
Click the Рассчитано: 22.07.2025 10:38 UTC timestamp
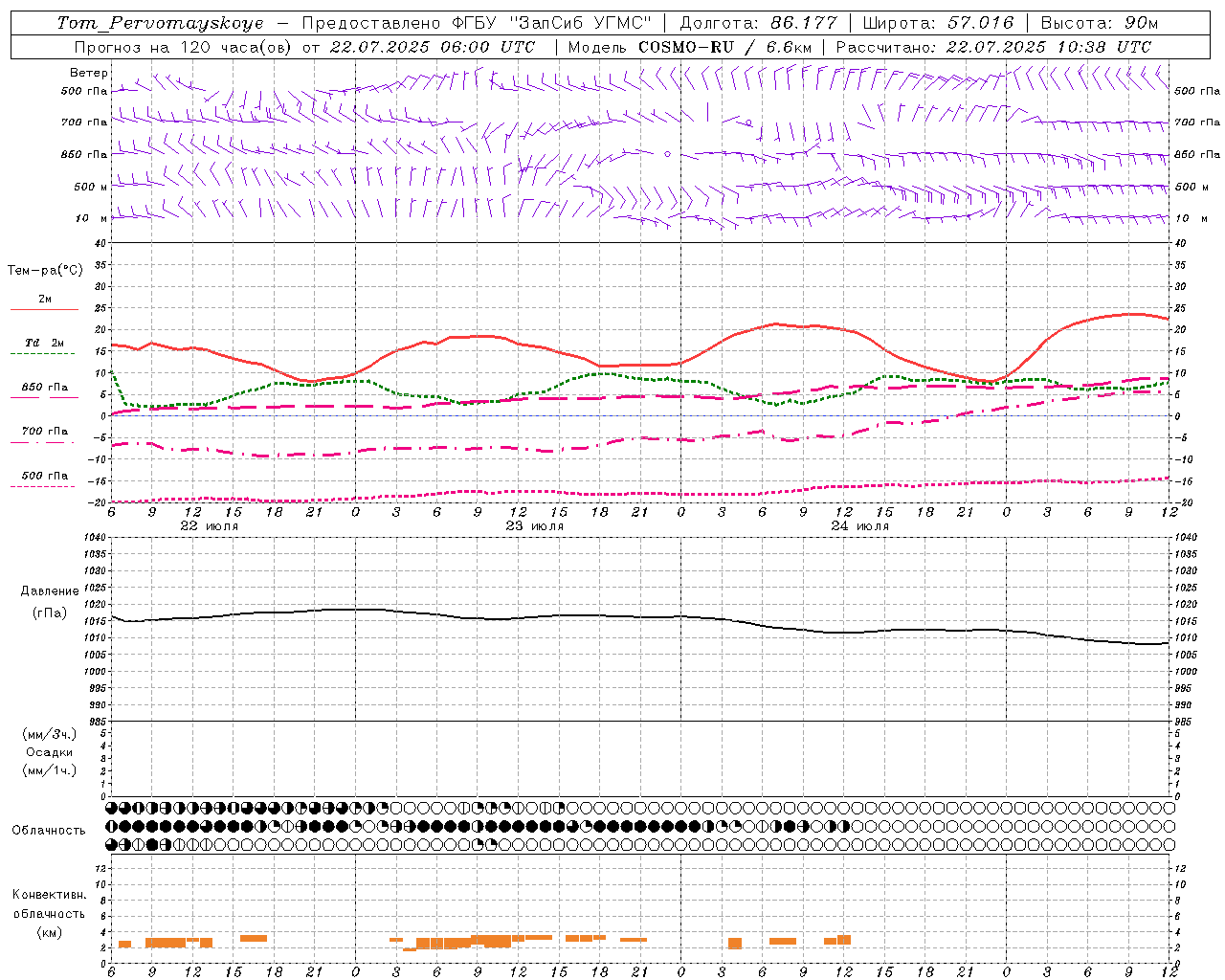[994, 47]
